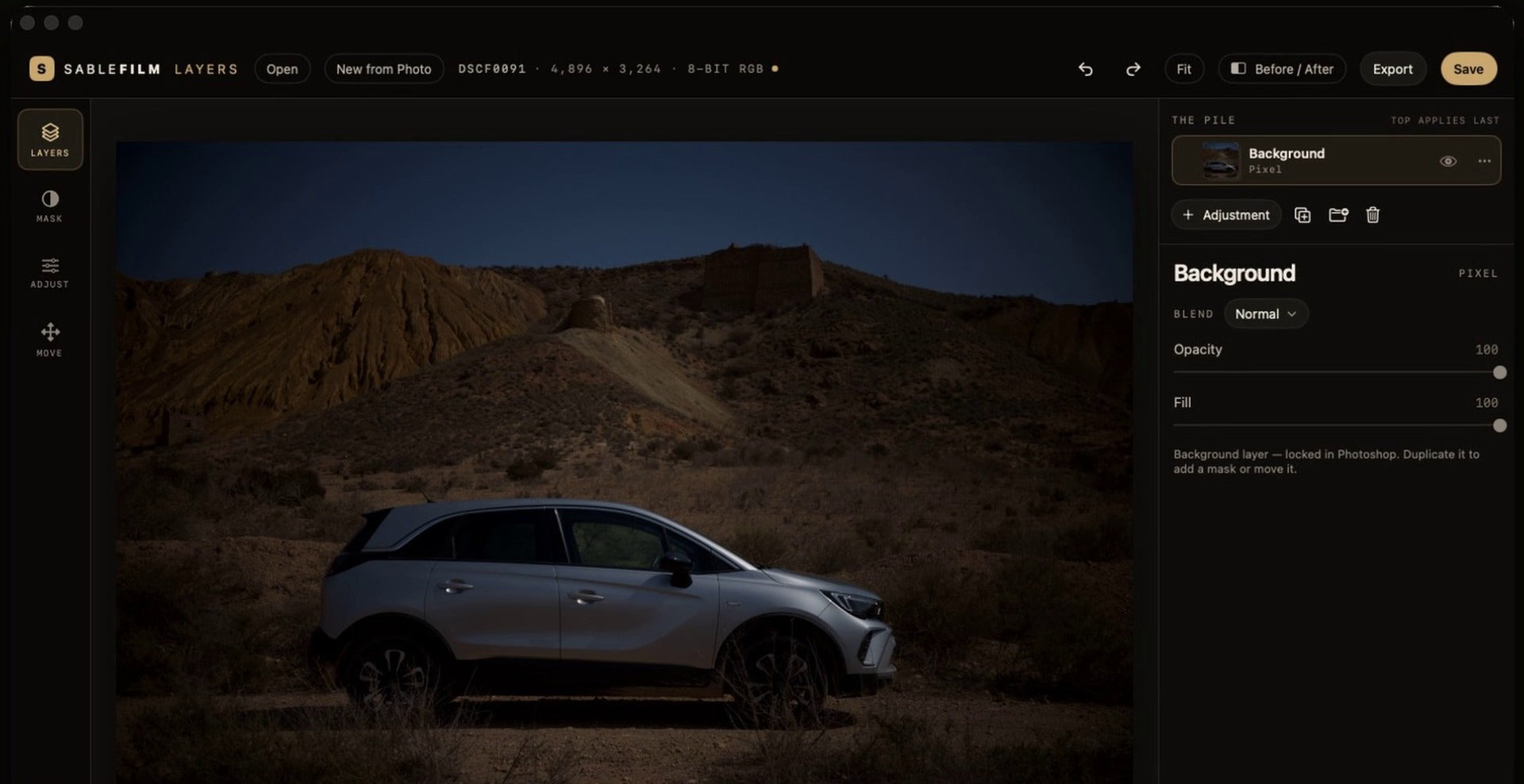
Task: Click the locked Background layer note
Action: 1326,462
